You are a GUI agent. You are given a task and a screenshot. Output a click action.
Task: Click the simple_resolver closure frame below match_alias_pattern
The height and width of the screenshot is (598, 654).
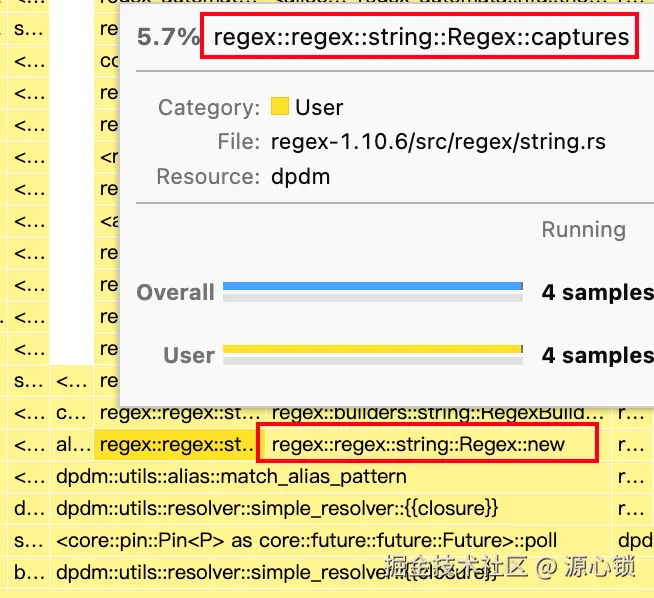coord(276,508)
